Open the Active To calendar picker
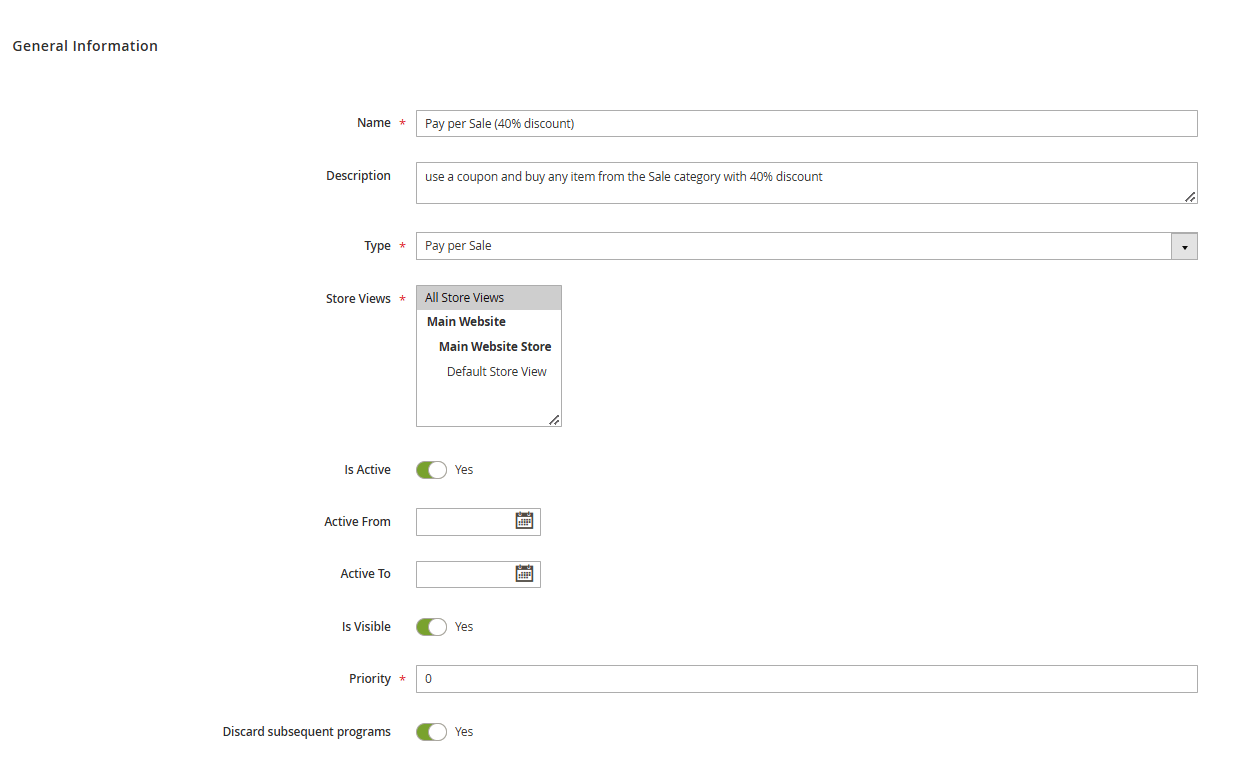Screen dimensions: 1233x769 (524, 573)
